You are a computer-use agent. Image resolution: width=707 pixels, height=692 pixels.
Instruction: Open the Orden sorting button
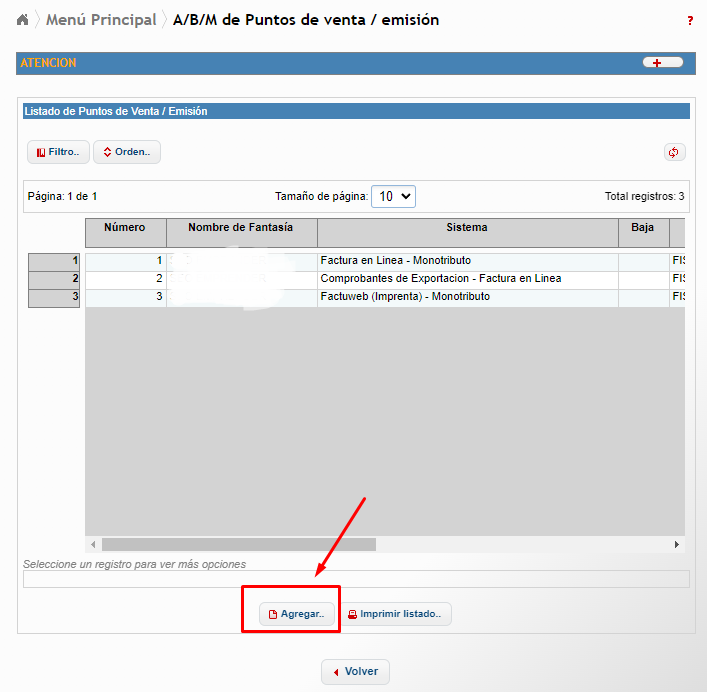click(x=126, y=152)
